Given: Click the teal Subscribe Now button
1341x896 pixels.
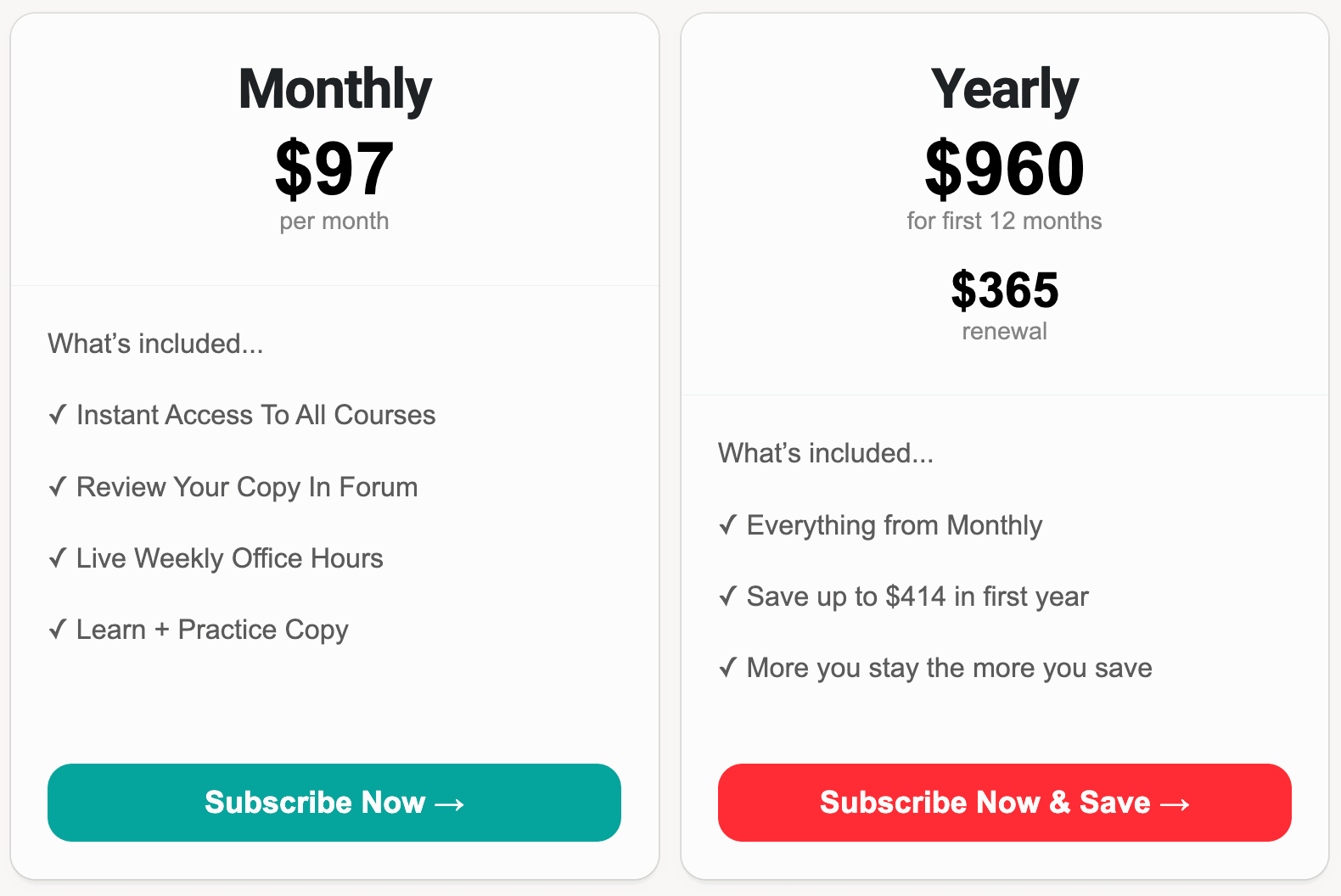Looking at the screenshot, I should point(334,803).
